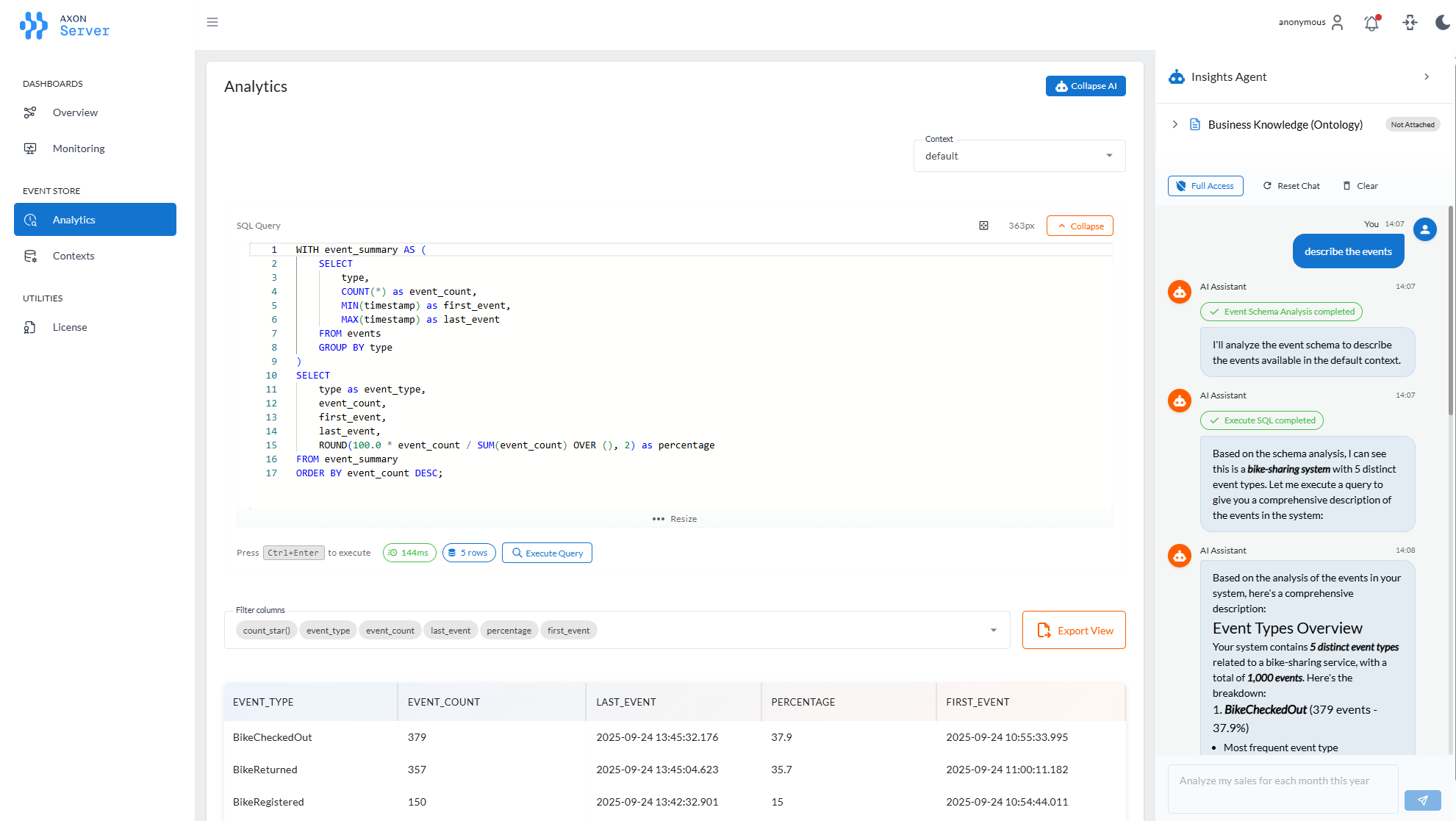Viewport: 1456px width, 821px height.
Task: Select the Monitoring dashboard icon
Action: [x=29, y=148]
